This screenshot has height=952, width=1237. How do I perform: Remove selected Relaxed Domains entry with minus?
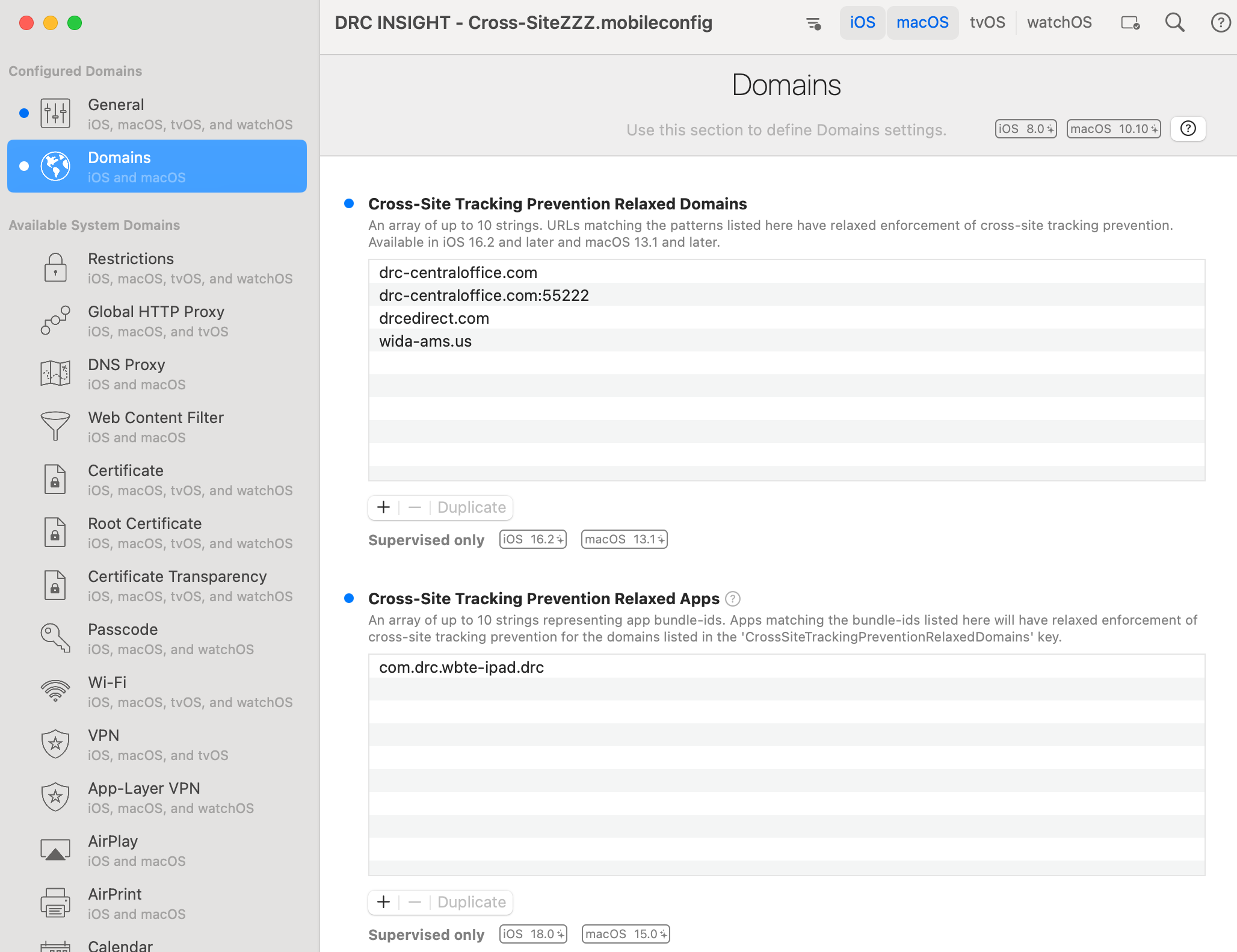[x=415, y=507]
